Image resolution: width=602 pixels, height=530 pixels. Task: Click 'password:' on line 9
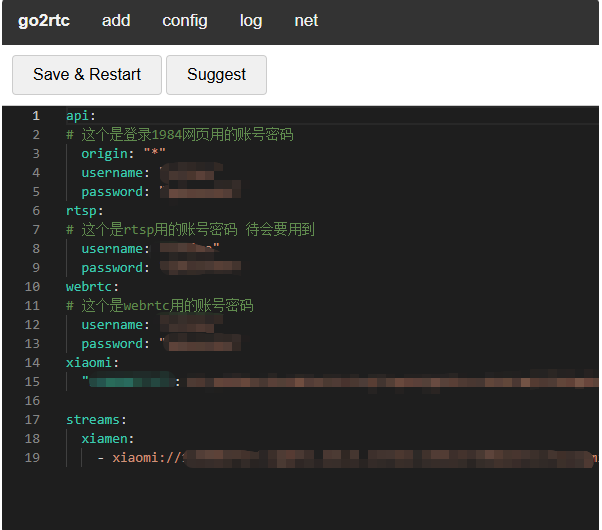[x=115, y=268]
